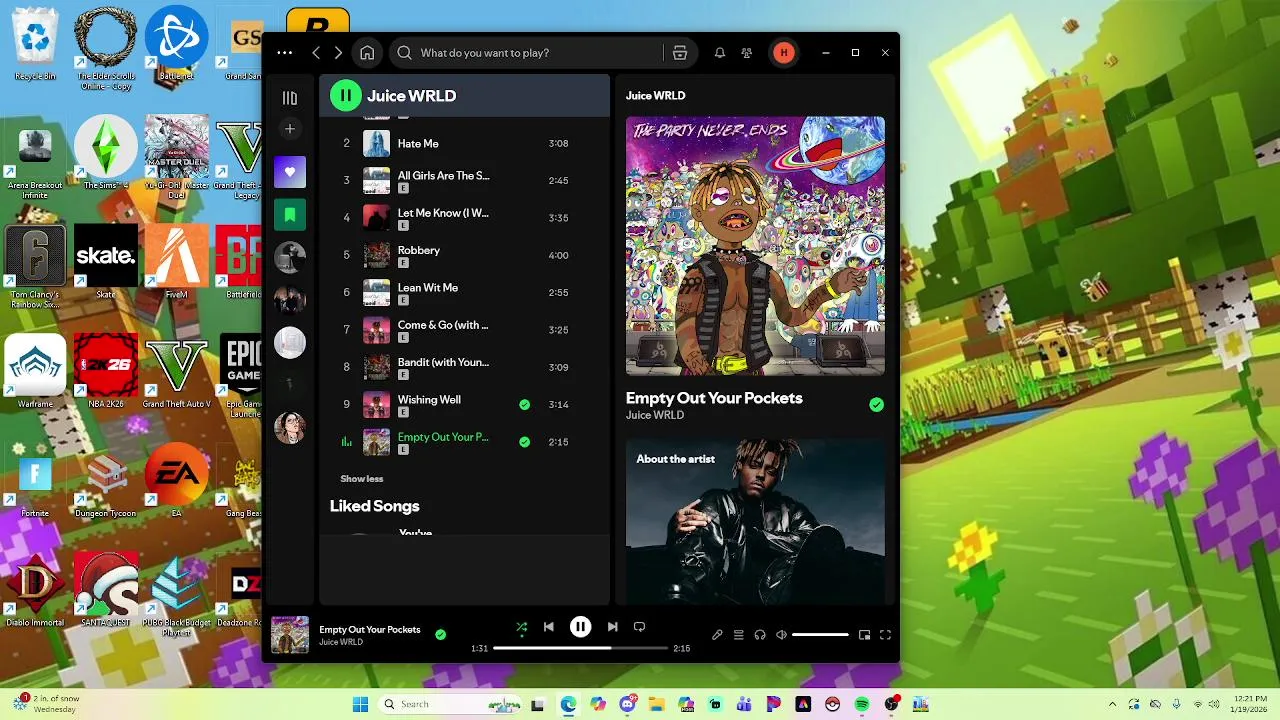Viewport: 1280px width, 720px height.
Task: Seek on the song progress bar
Action: (580, 648)
